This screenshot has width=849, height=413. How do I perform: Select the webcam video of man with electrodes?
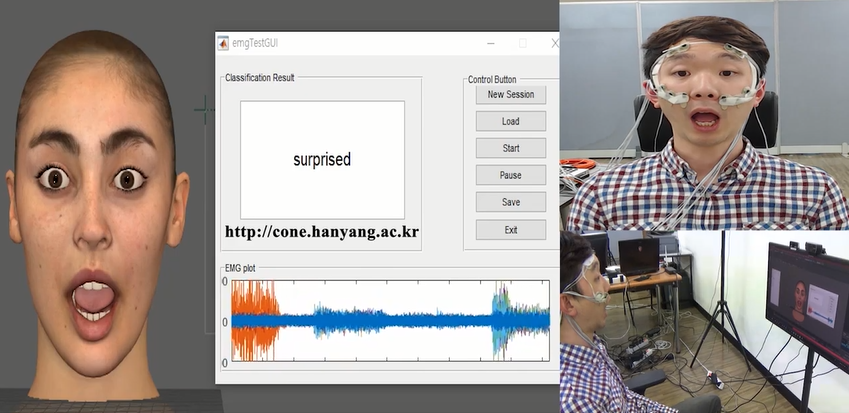(x=704, y=115)
